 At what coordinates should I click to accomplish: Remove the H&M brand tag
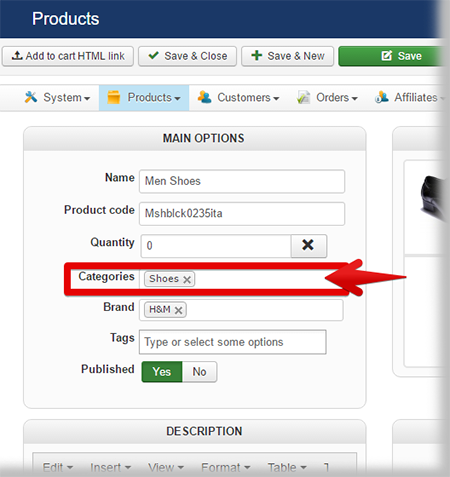click(178, 310)
